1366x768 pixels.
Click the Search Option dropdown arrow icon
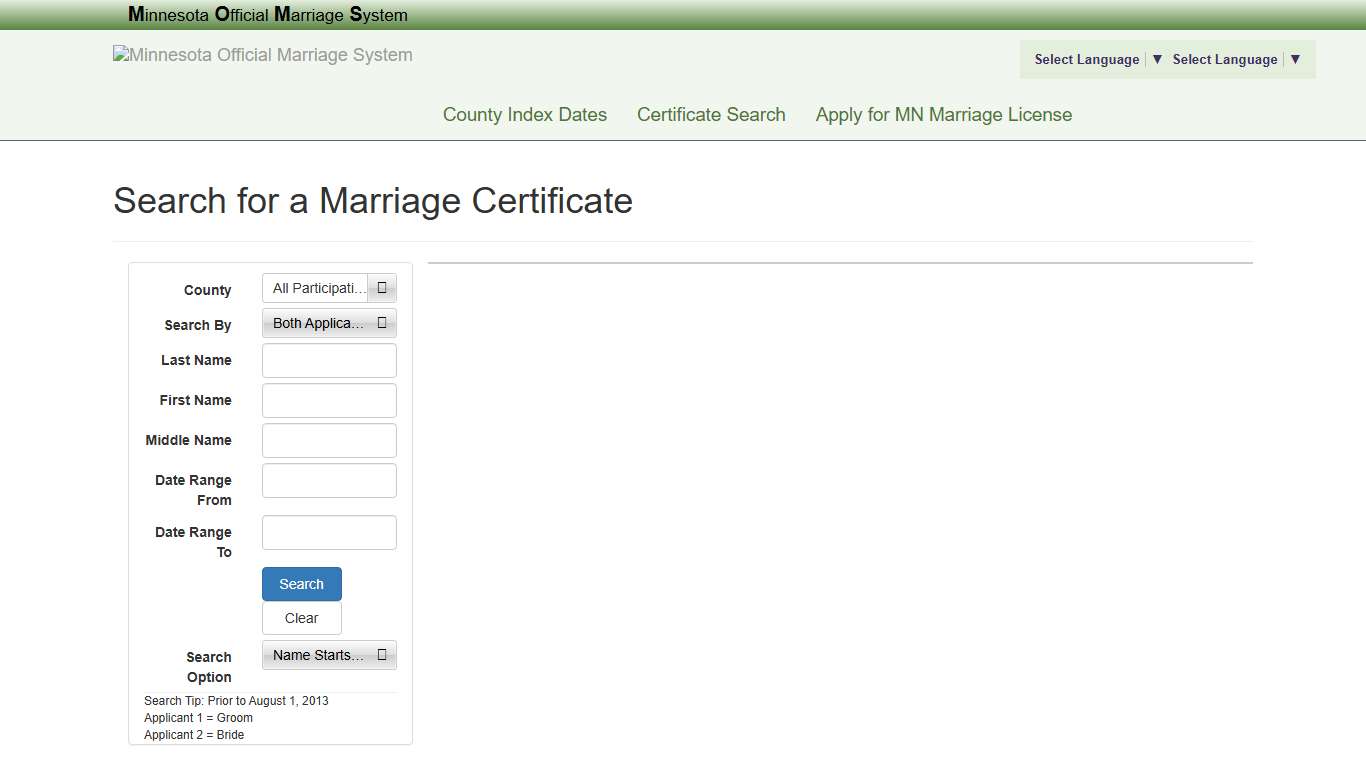point(381,655)
